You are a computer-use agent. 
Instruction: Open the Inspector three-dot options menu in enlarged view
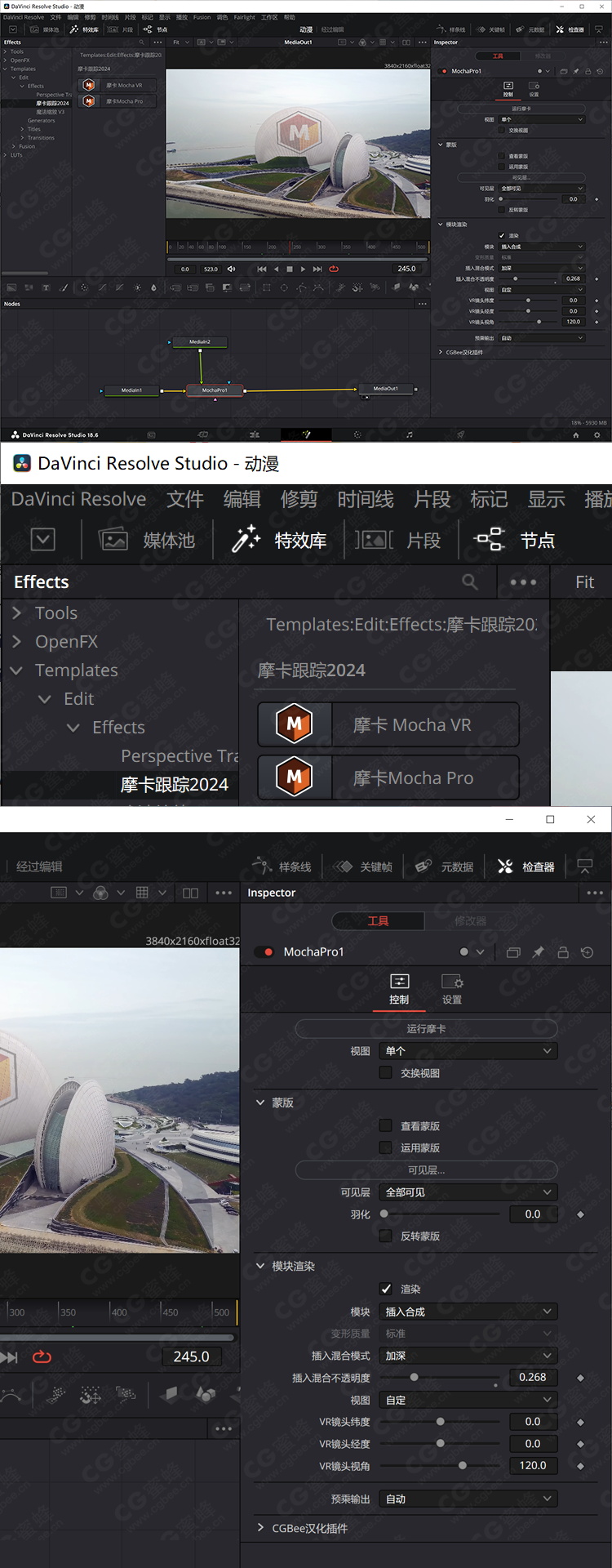[x=595, y=893]
